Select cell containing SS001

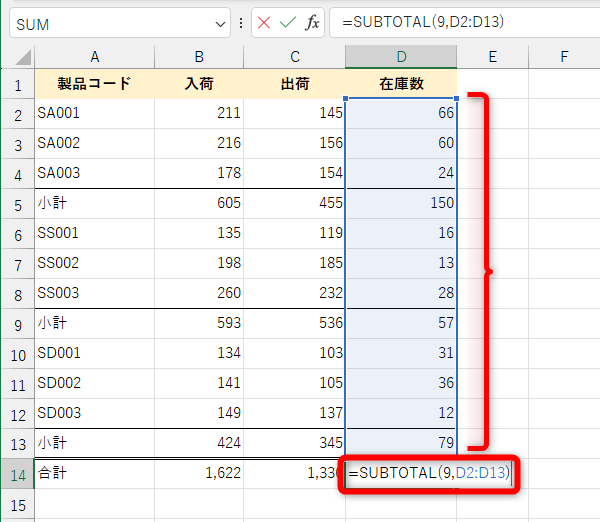[95, 233]
